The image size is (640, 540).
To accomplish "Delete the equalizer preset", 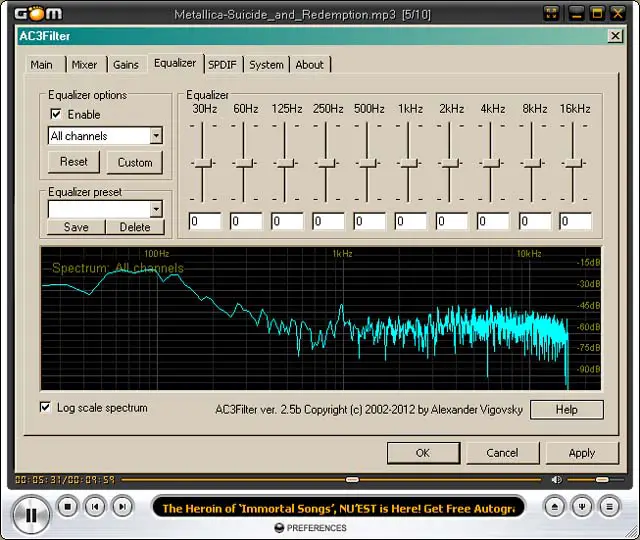I will tap(135, 227).
